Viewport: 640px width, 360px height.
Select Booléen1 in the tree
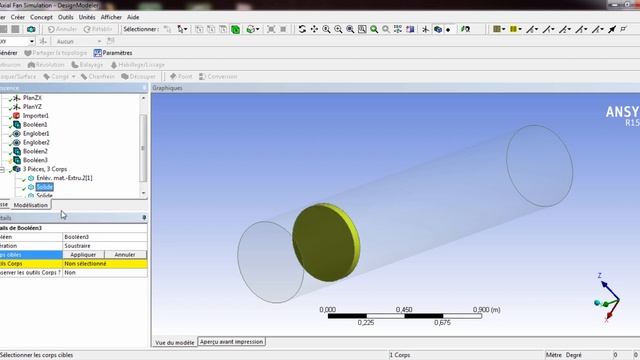(35, 124)
